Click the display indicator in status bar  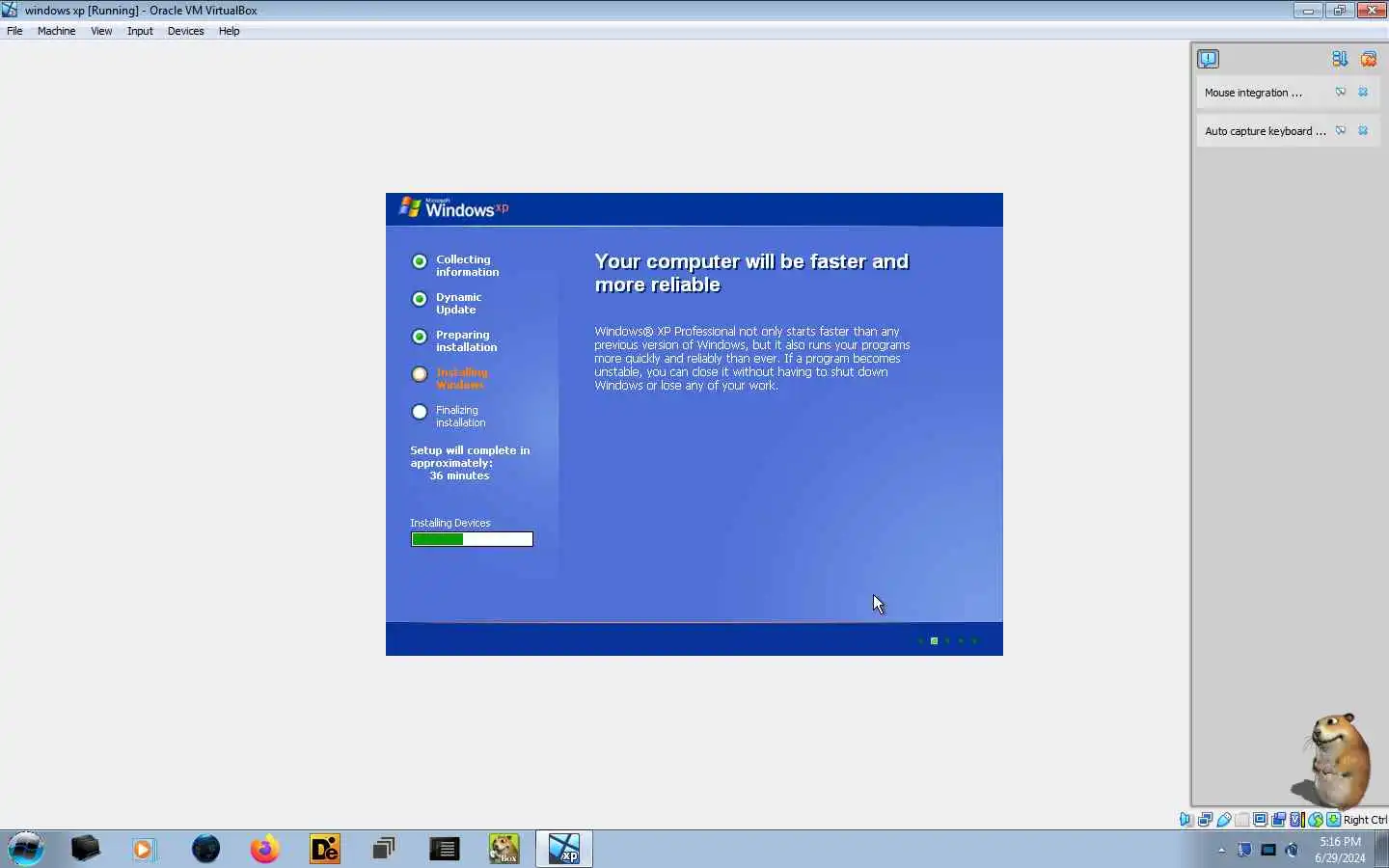(1260, 820)
